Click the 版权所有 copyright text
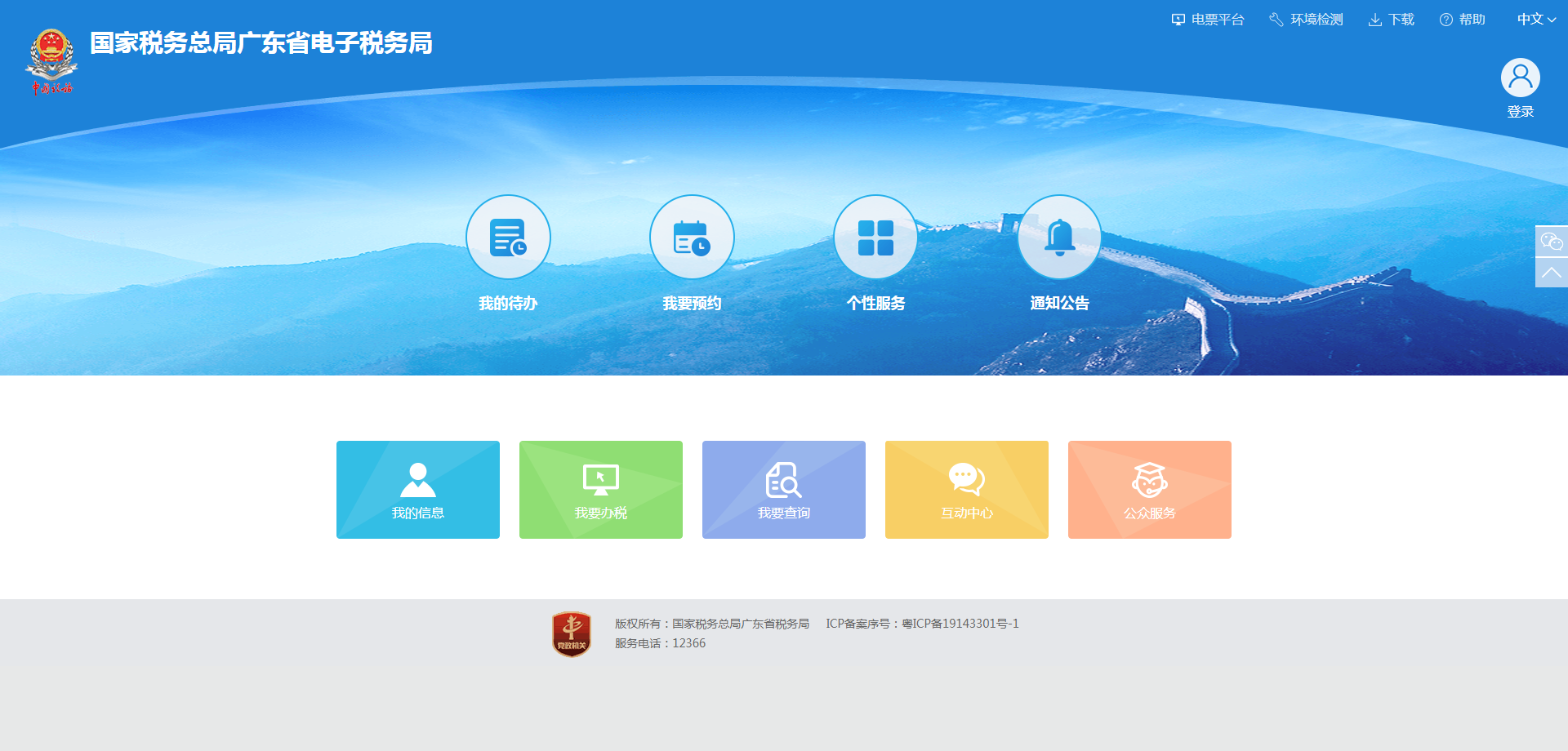This screenshot has width=1568, height=751. (x=712, y=624)
